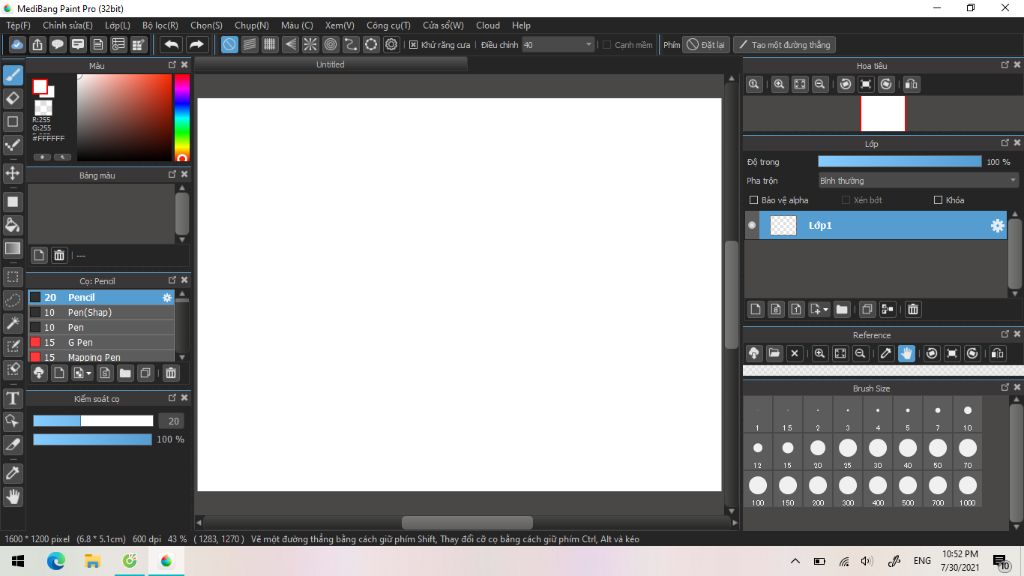Open Pencil brush settings gear

pyautogui.click(x=167, y=297)
